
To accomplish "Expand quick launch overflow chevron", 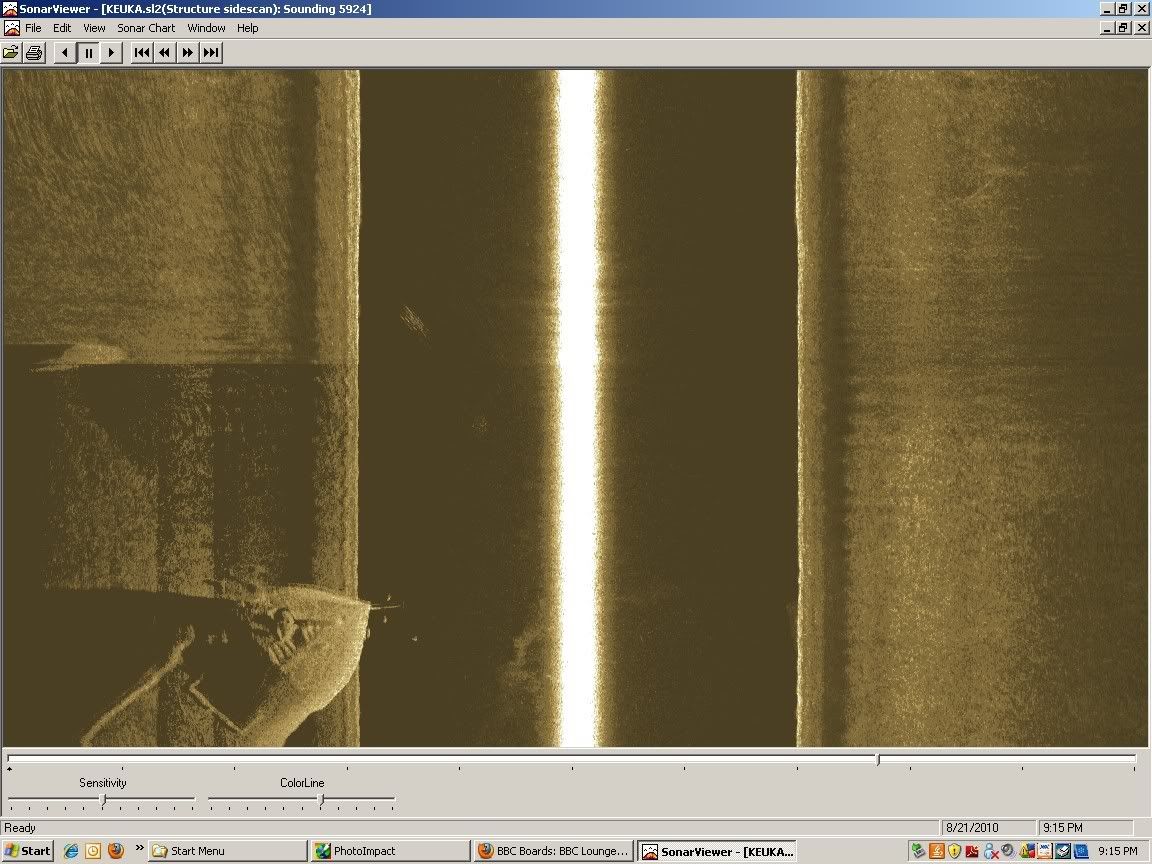I will tap(139, 848).
